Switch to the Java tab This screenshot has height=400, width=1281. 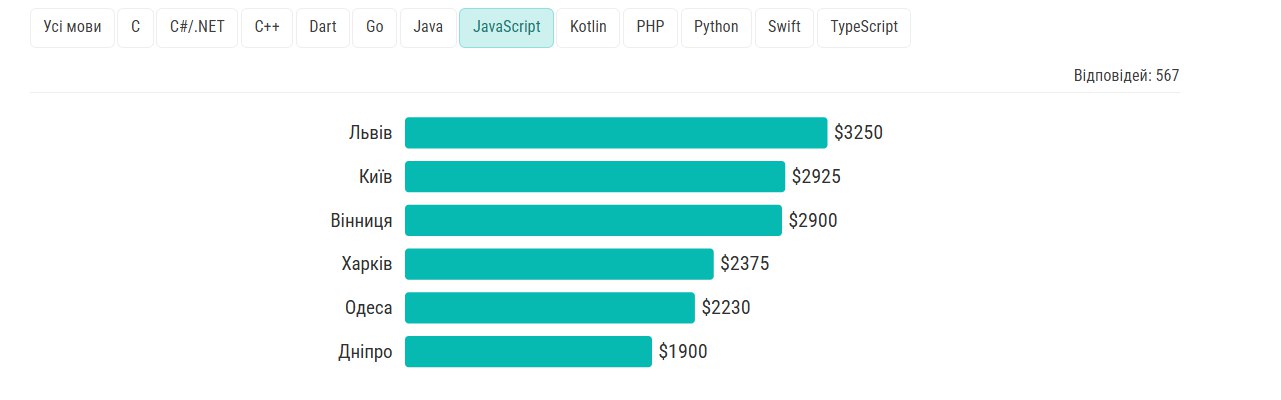click(428, 28)
